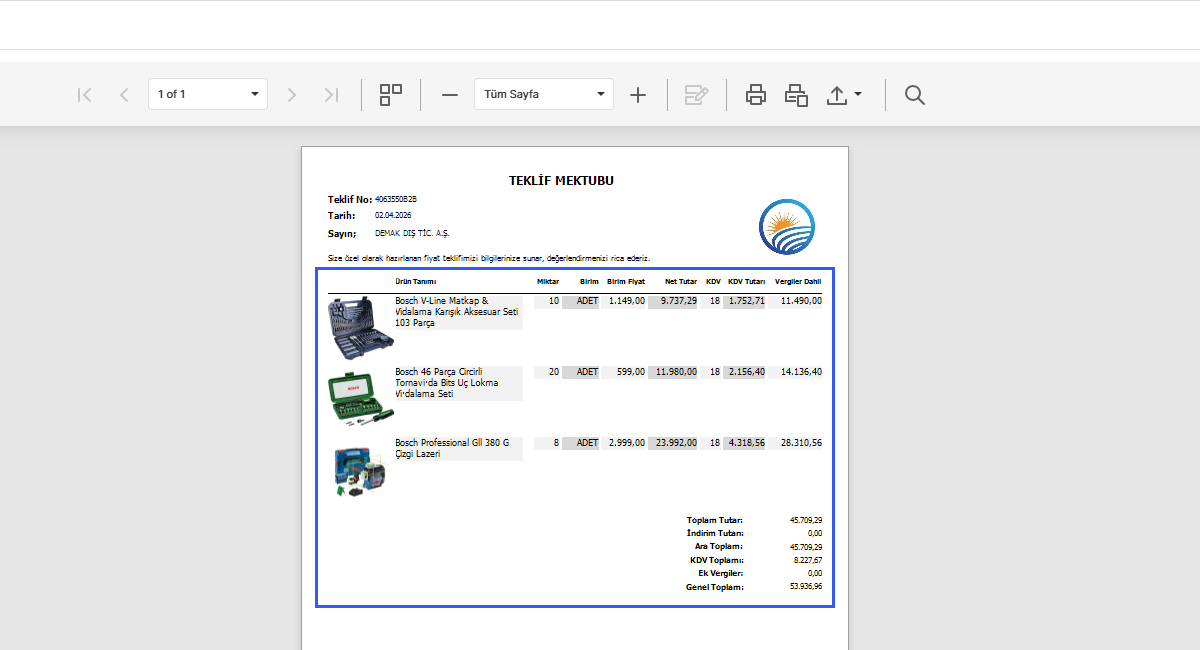1200x650 pixels.
Task: Open the search panel
Action: point(914,95)
